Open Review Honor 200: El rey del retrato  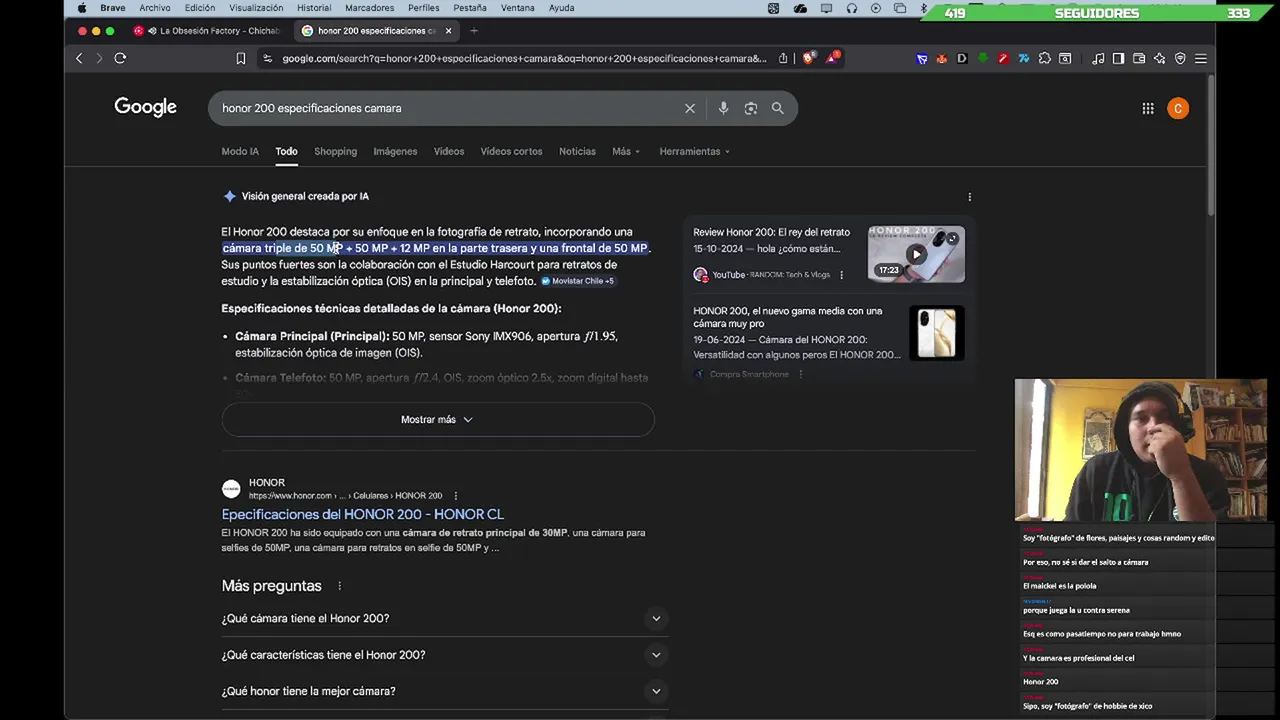click(x=771, y=232)
